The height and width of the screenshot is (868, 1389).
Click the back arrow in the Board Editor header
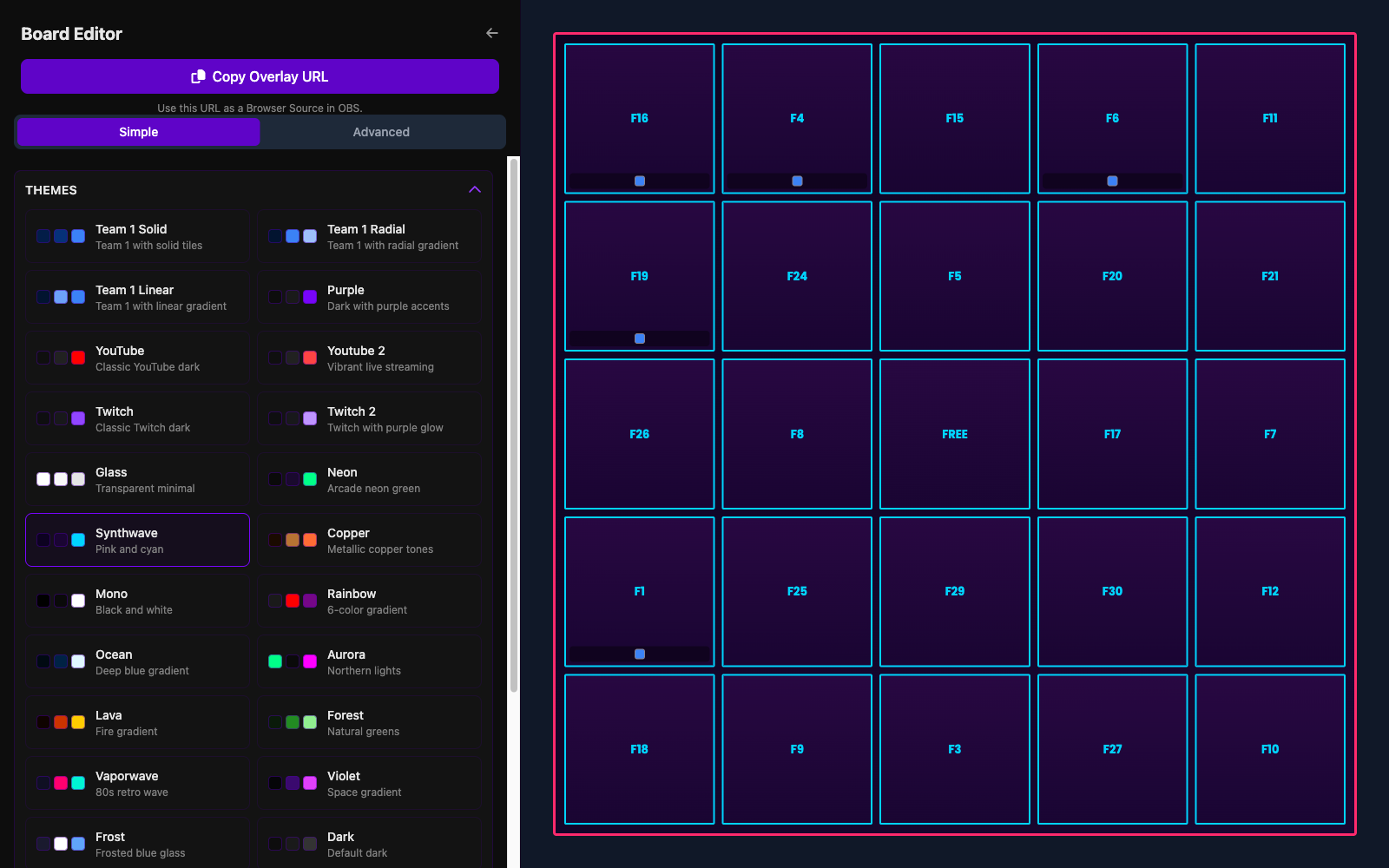(492, 32)
